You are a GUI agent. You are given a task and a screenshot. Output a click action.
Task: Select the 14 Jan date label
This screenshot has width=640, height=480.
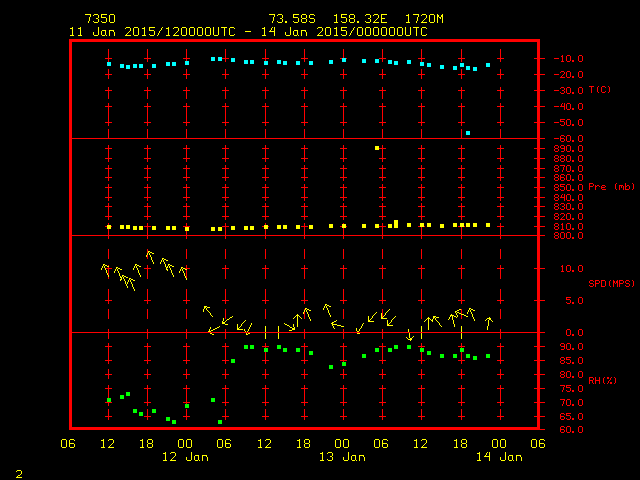tap(497, 457)
